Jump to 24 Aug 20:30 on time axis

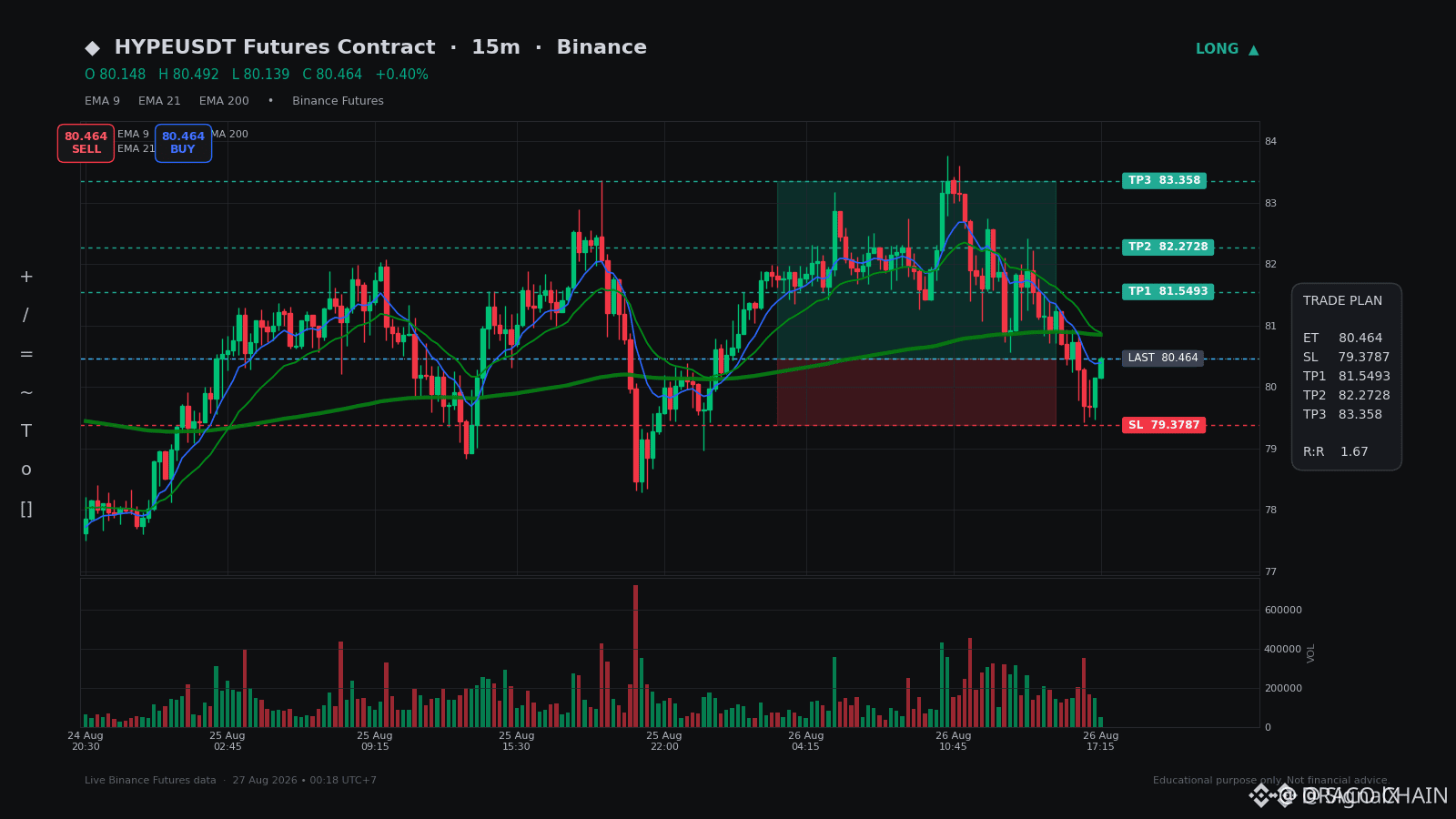(86, 741)
